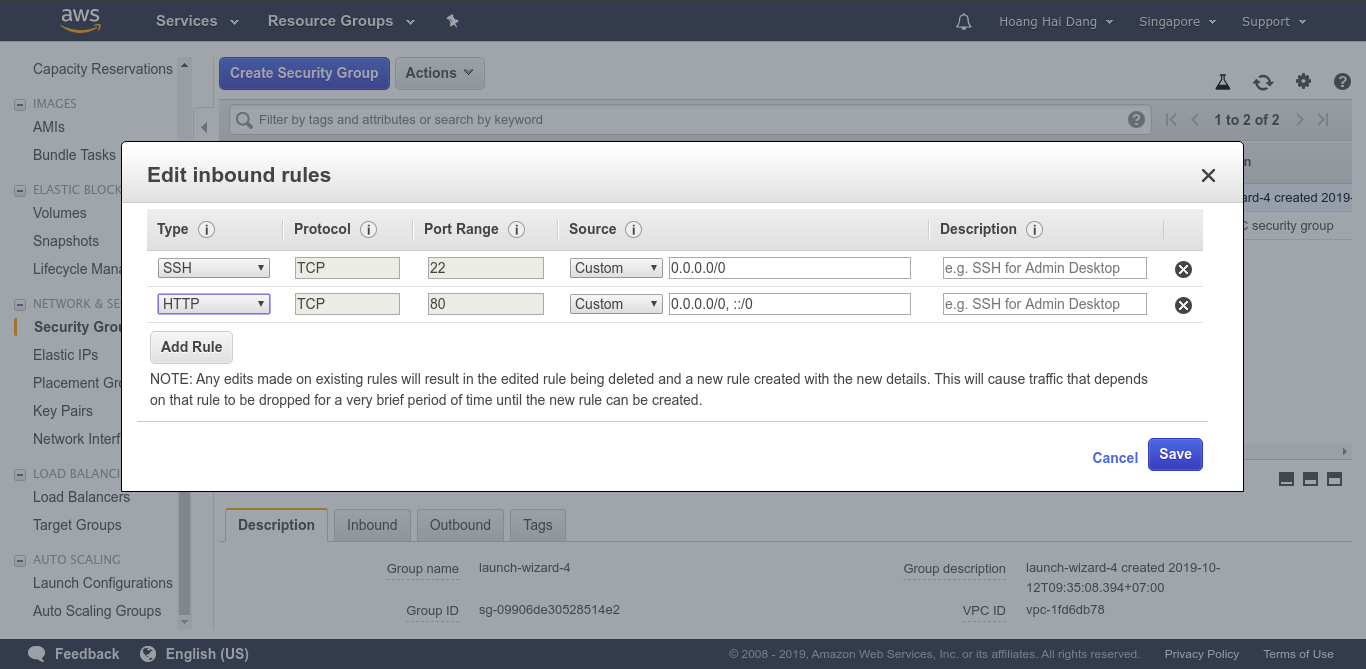Open the Singapore region menu

click(x=1177, y=21)
